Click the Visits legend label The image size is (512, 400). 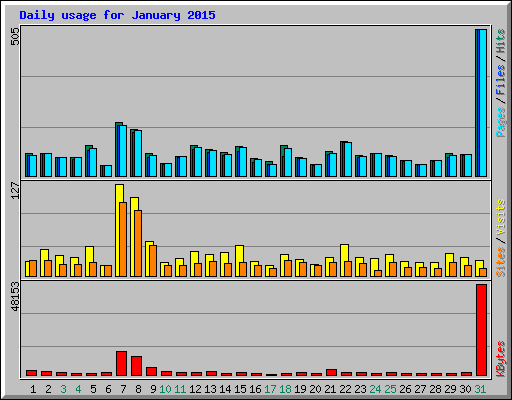[500, 217]
